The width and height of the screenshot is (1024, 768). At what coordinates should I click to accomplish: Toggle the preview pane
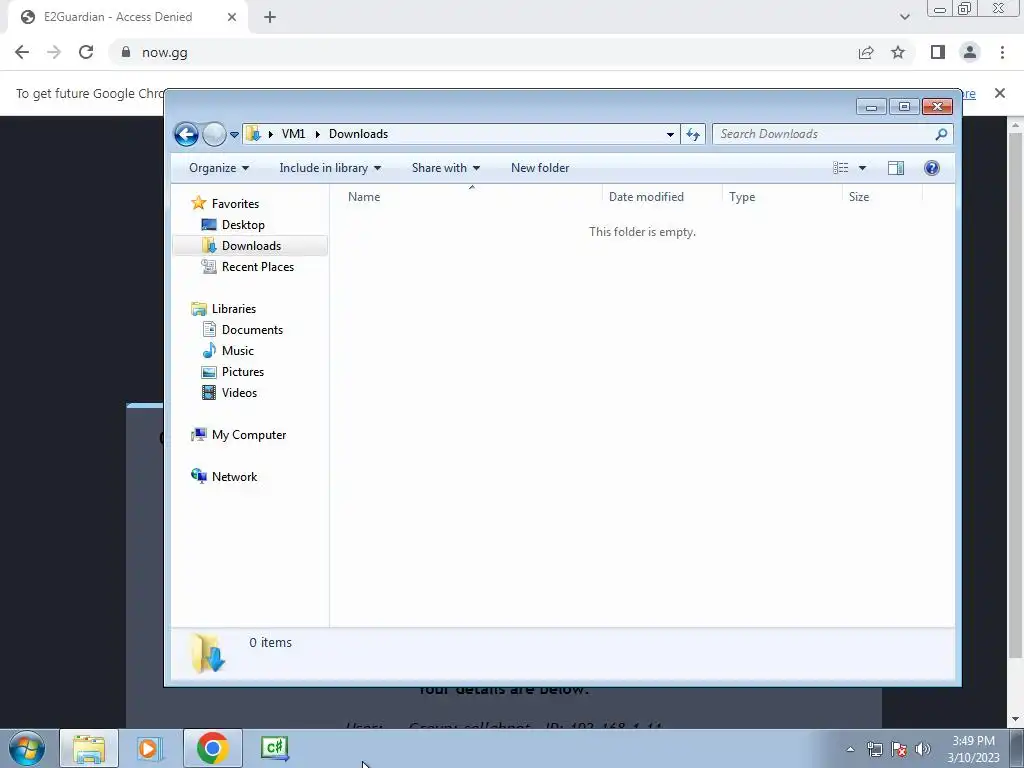click(896, 168)
